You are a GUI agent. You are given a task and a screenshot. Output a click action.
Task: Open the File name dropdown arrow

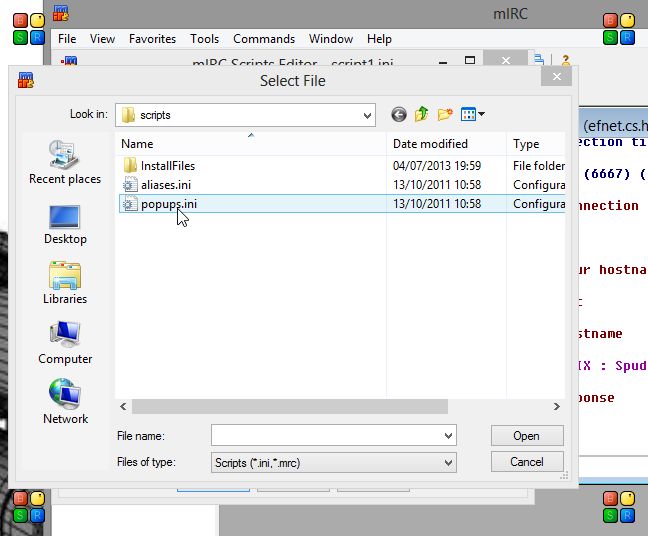(447, 436)
